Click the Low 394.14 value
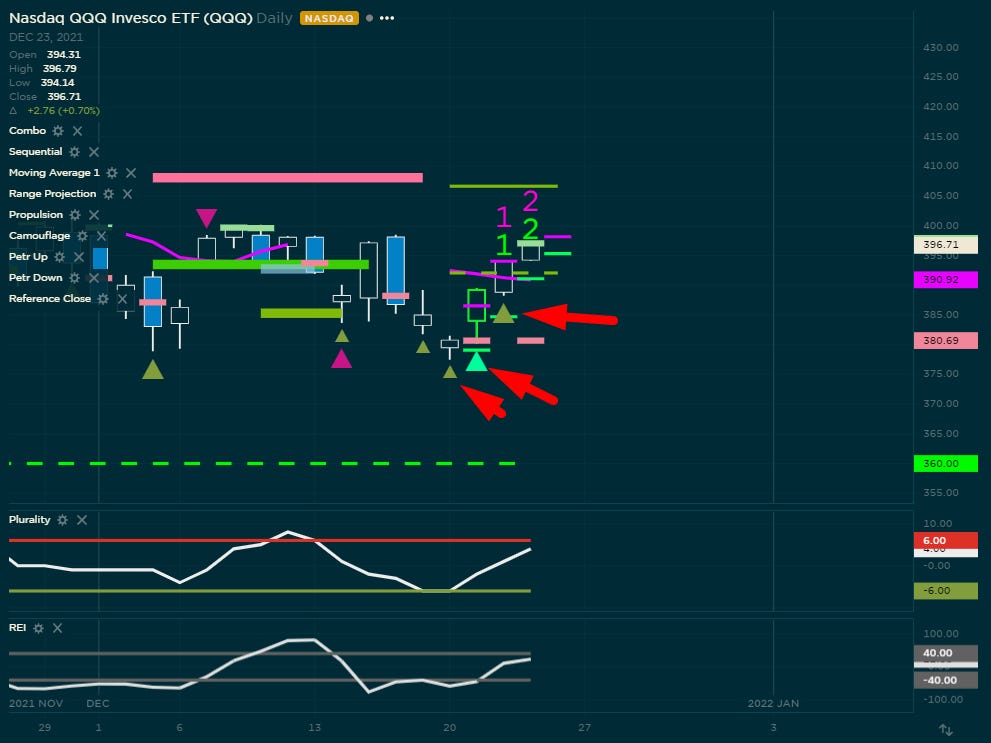This screenshot has width=991, height=743. coord(58,83)
